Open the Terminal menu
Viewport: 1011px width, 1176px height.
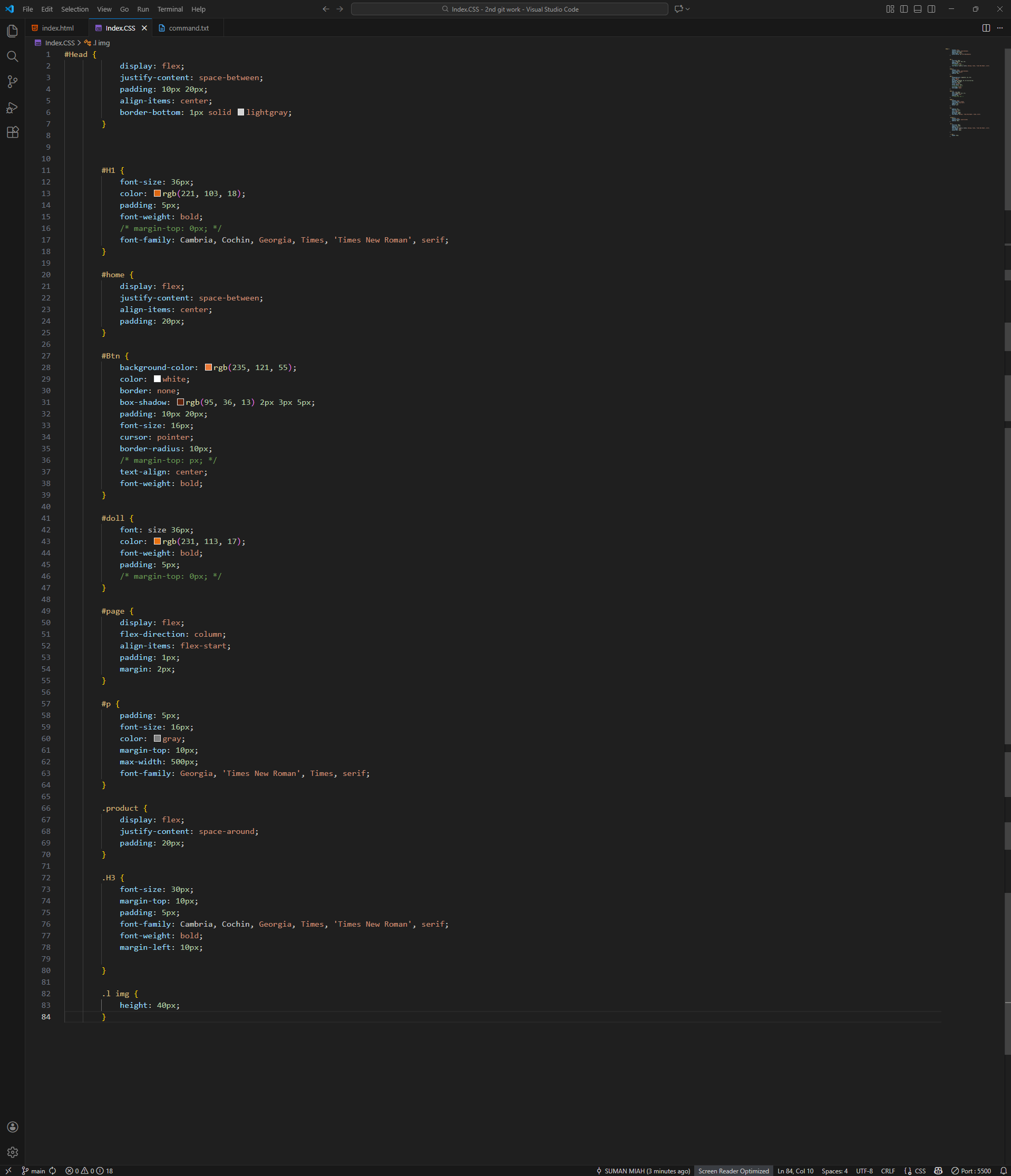pyautogui.click(x=170, y=9)
